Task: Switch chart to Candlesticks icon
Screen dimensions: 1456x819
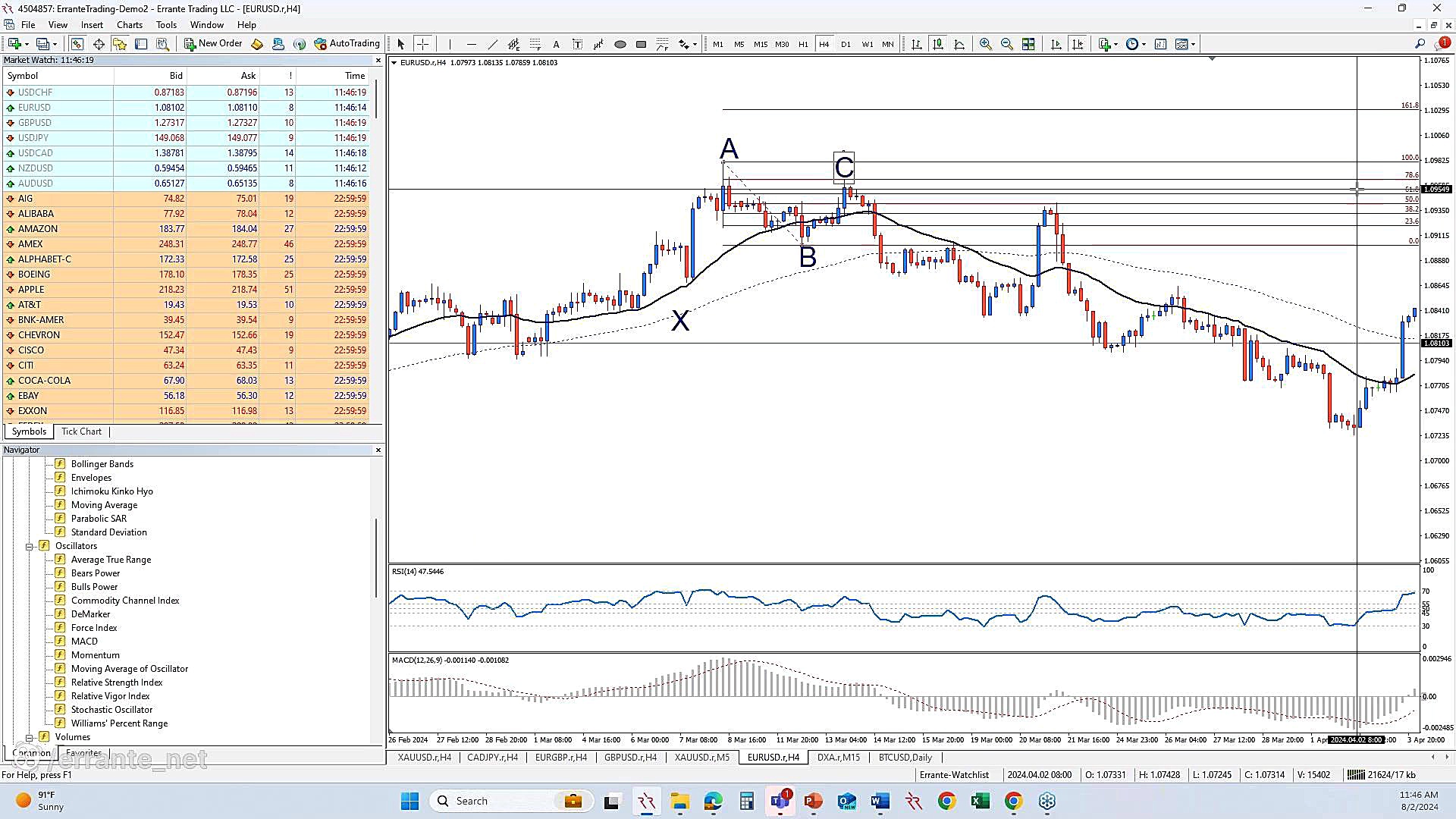Action: point(938,44)
